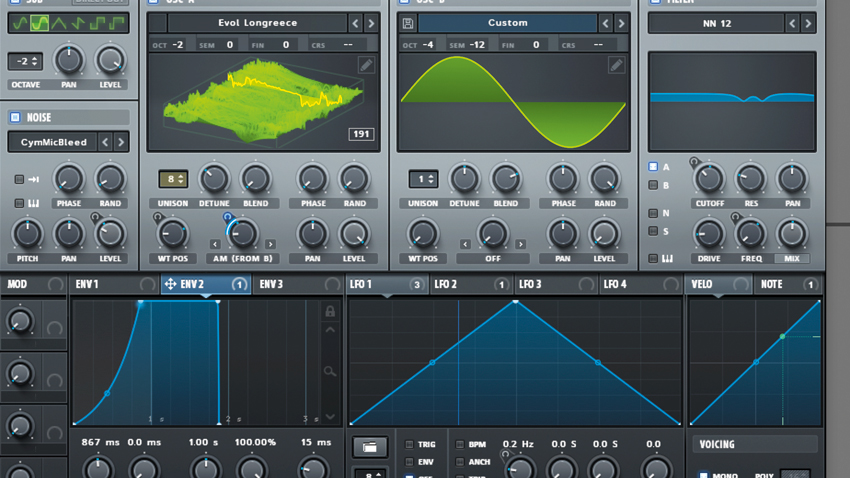Click the OSC A frame number 191

pos(361,134)
